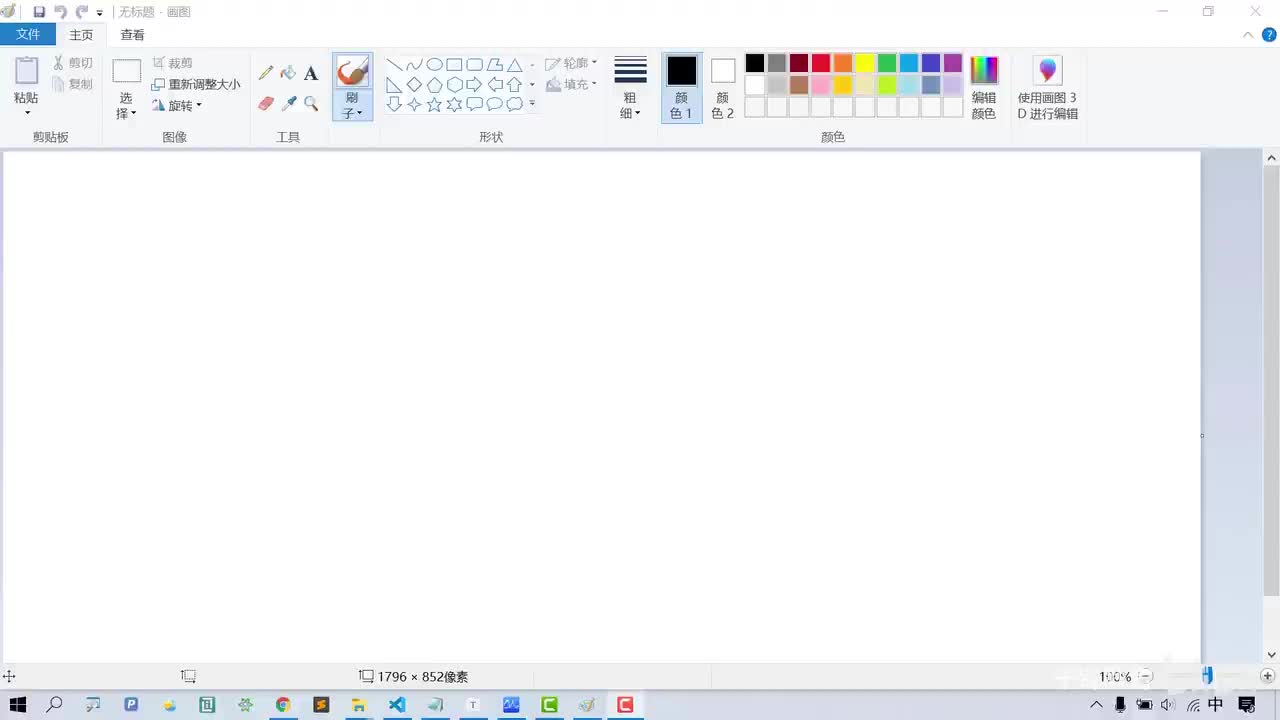Image resolution: width=1280 pixels, height=720 pixels.
Task: Open the 轮廓 outline dropdown
Action: (x=571, y=63)
